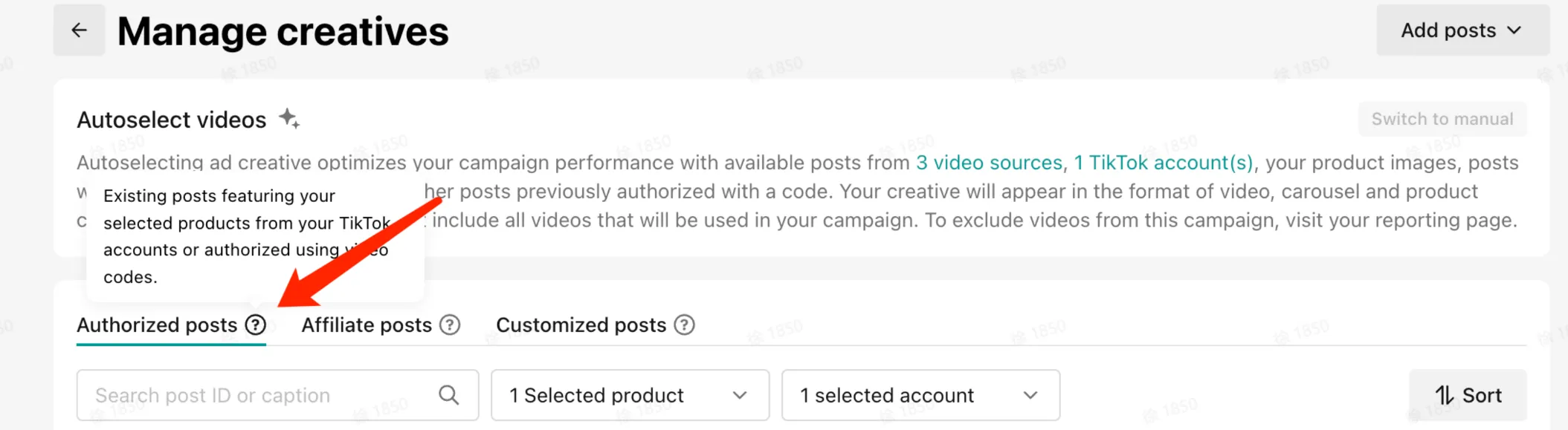Switch to the Affiliate posts tab
This screenshot has width=1568, height=430.
click(367, 325)
